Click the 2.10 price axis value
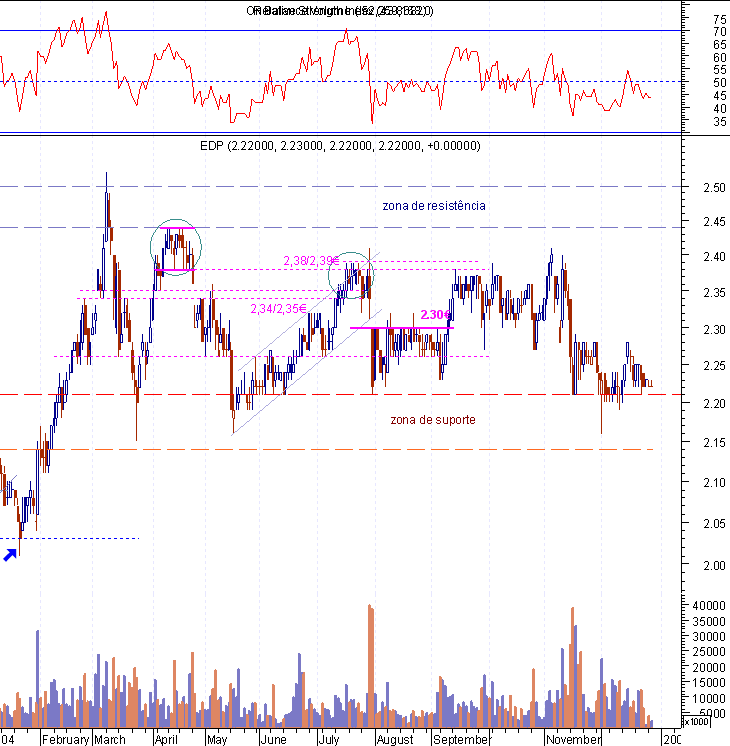730x746 pixels. (714, 483)
